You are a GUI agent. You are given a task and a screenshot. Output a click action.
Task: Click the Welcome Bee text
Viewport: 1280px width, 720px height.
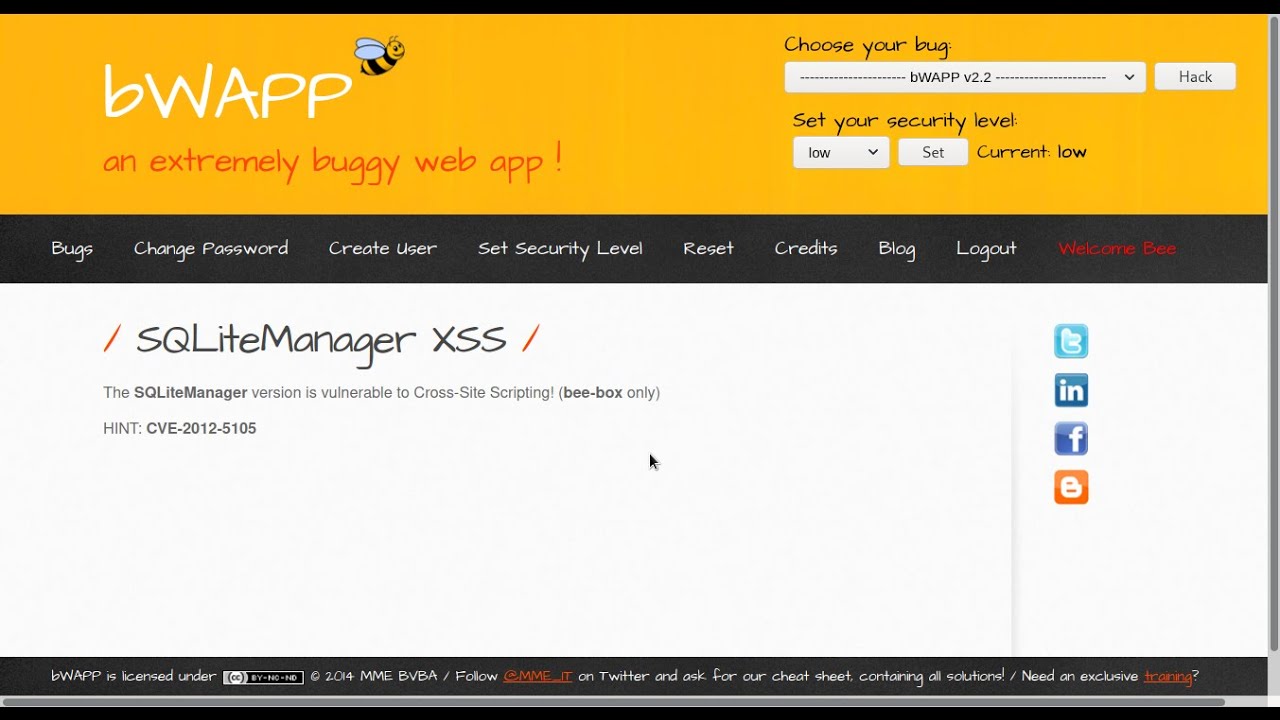coord(1117,248)
